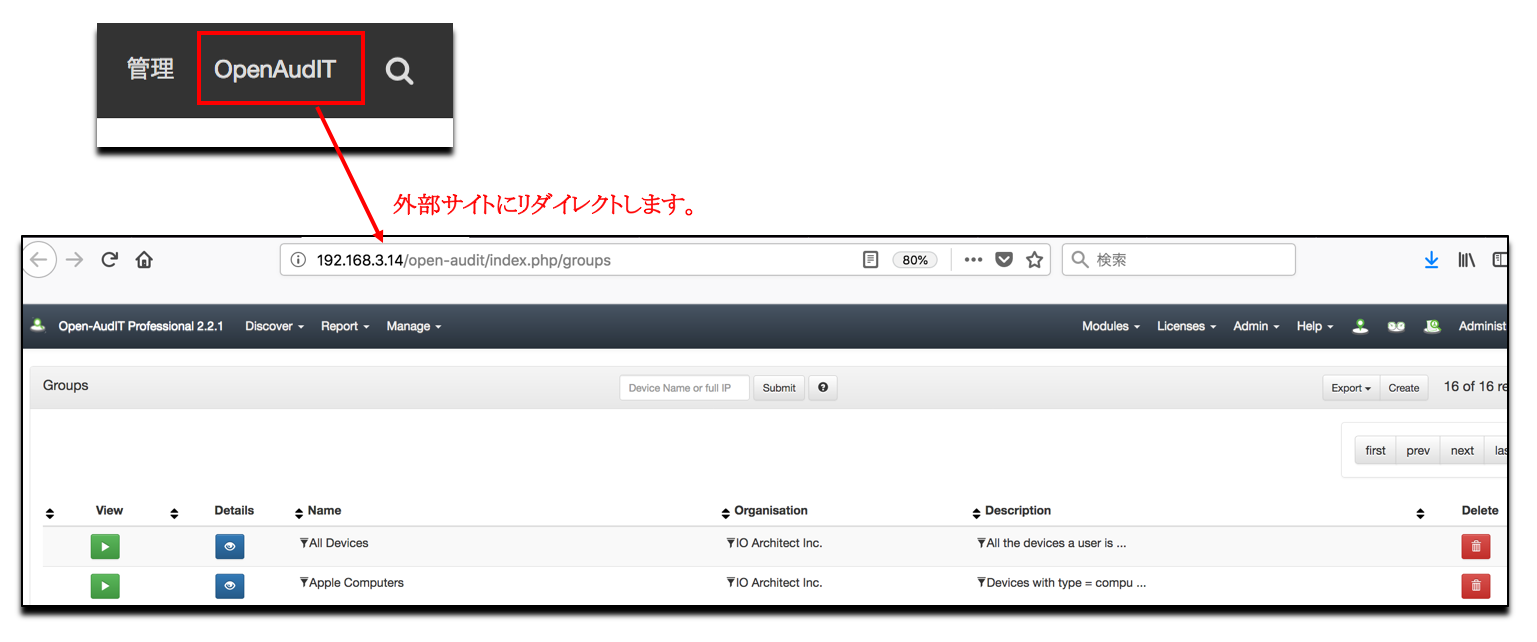The height and width of the screenshot is (642, 1537).
Task: Go to the prev page
Action: point(1418,450)
